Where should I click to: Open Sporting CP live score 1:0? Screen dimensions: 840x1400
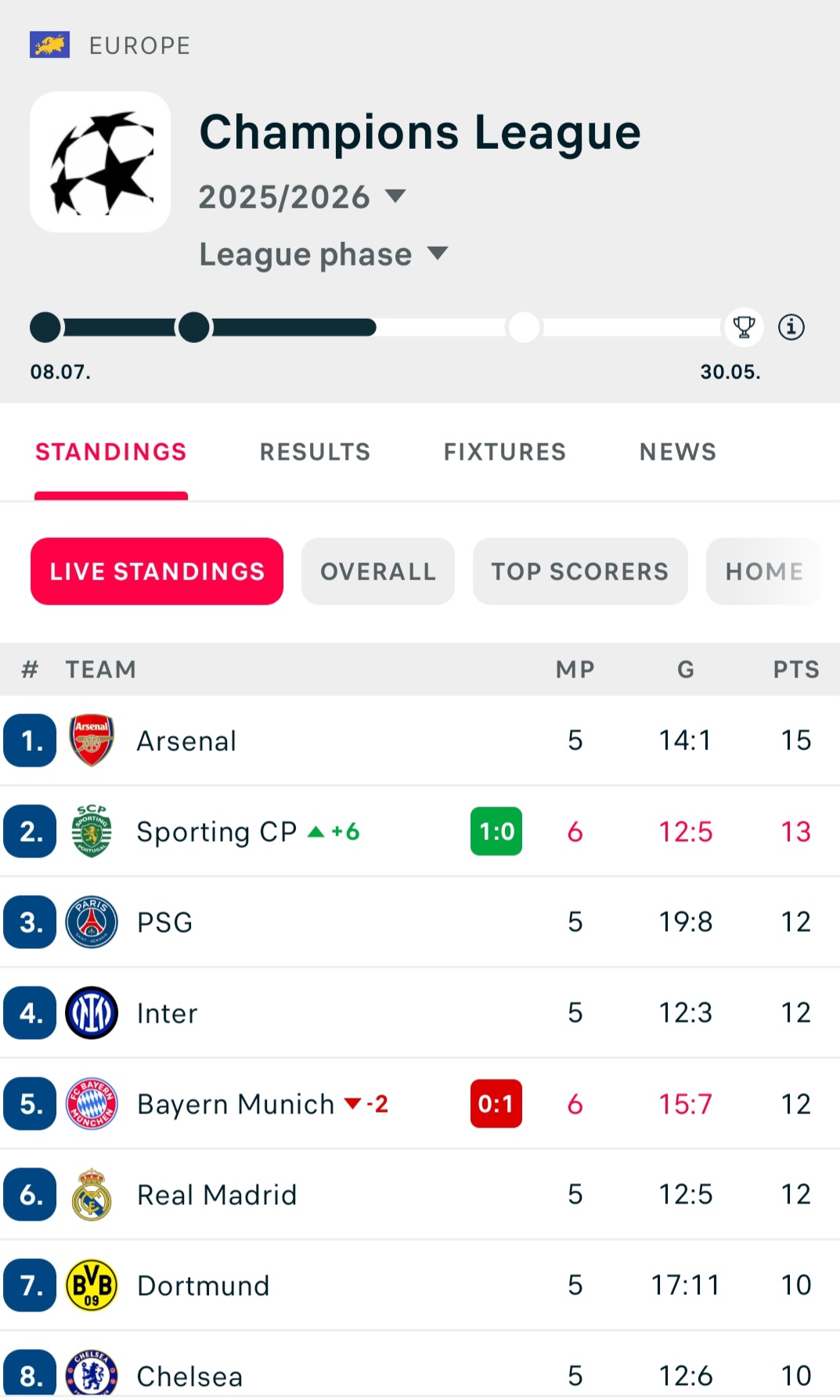(496, 831)
